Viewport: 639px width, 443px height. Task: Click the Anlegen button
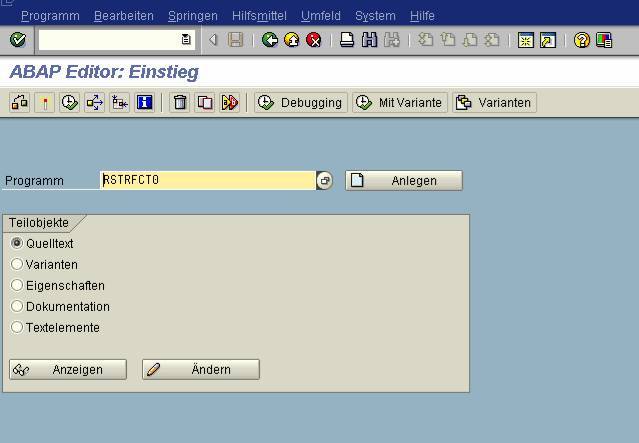[x=404, y=181]
